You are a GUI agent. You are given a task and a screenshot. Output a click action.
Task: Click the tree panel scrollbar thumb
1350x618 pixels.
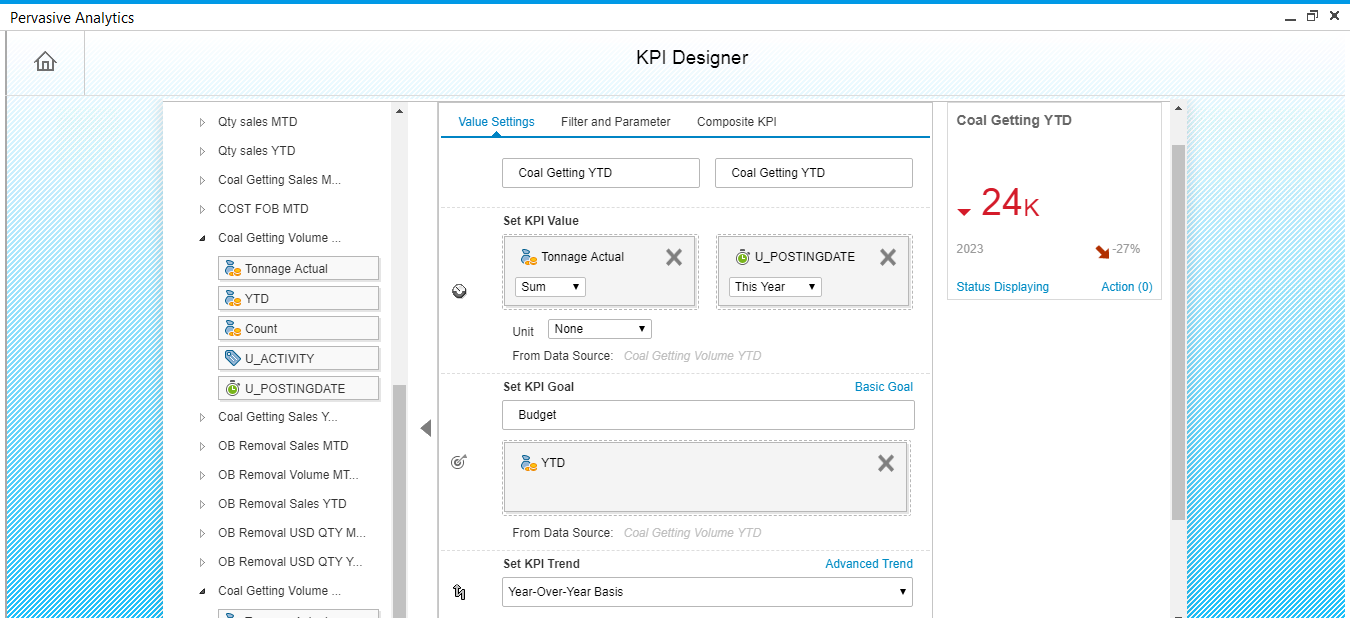[x=399, y=500]
